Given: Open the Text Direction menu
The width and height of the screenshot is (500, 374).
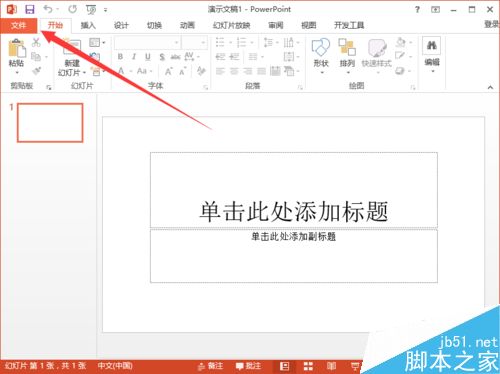Looking at the screenshot, I should point(291,43).
